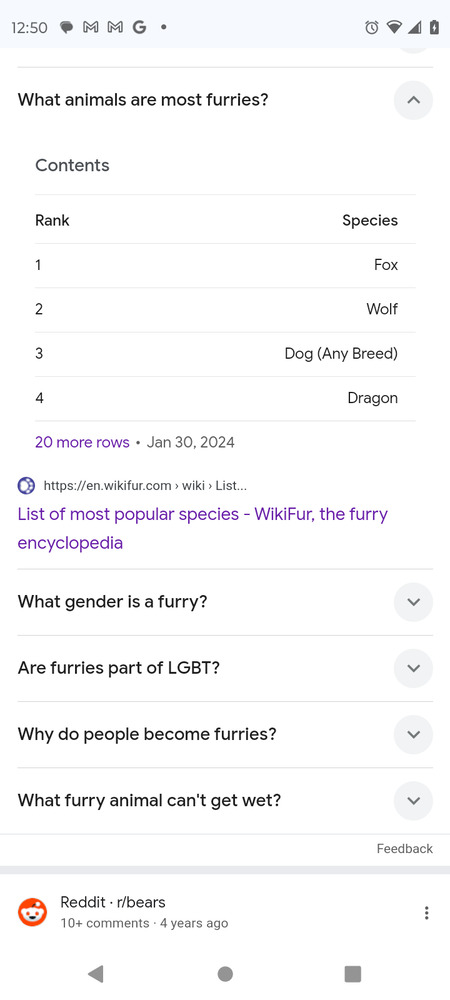Tap the en.wikifur.com URL breadcrumb
The image size is (450, 1000).
coord(145,486)
